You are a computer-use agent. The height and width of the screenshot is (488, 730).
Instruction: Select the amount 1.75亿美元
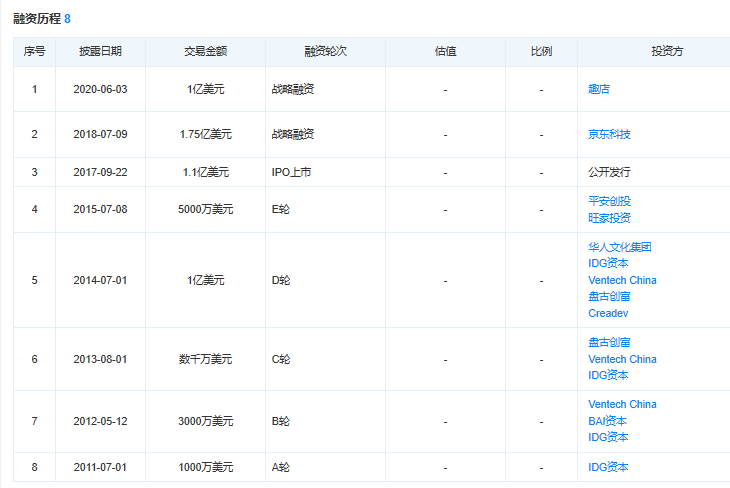pos(205,134)
